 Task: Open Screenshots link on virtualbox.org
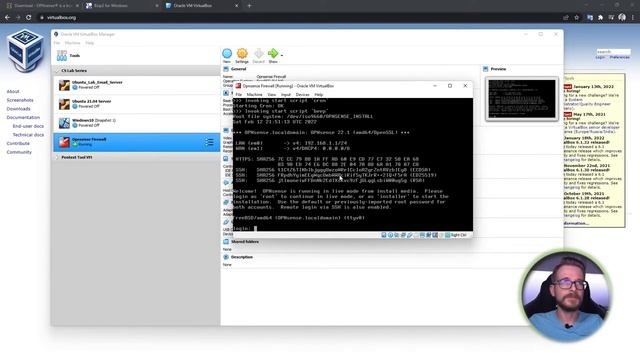point(20,100)
